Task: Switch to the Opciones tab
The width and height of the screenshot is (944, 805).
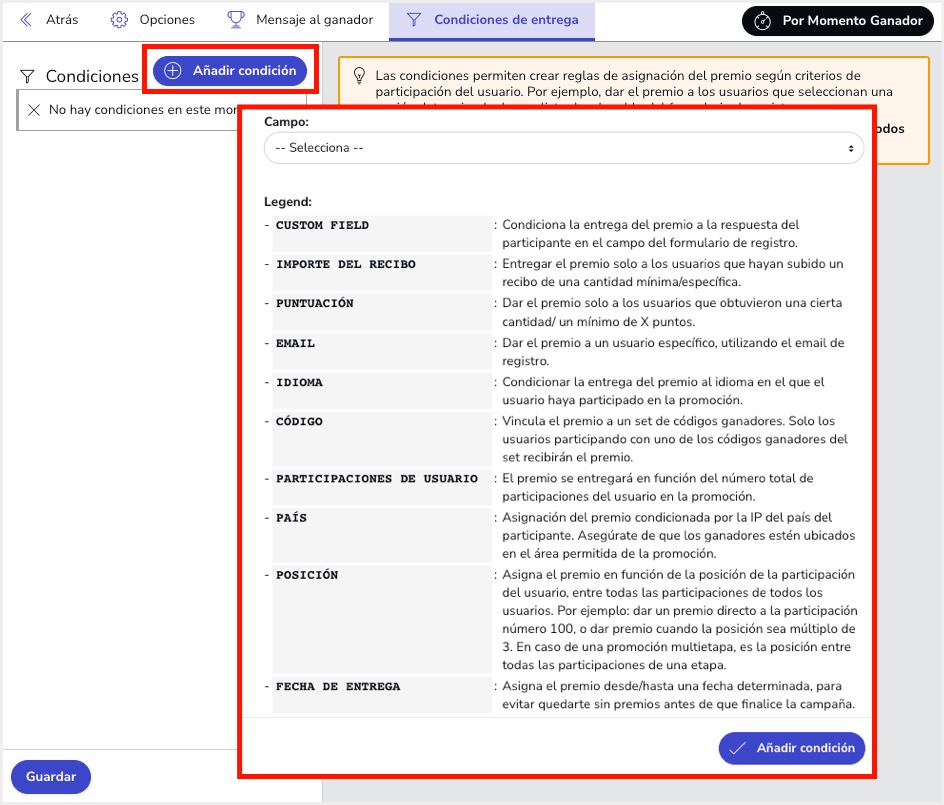Action: click(166, 20)
